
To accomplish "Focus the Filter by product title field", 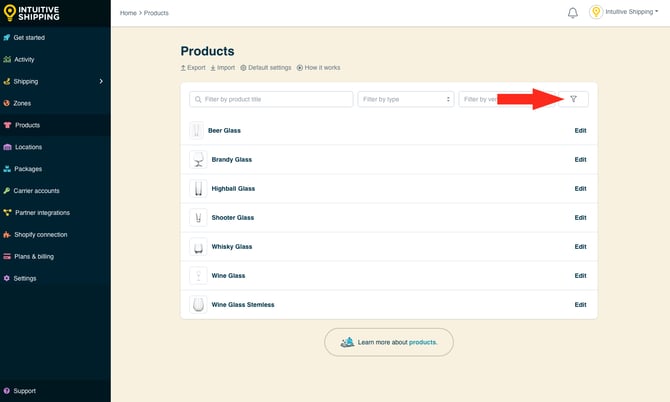I will coord(271,99).
